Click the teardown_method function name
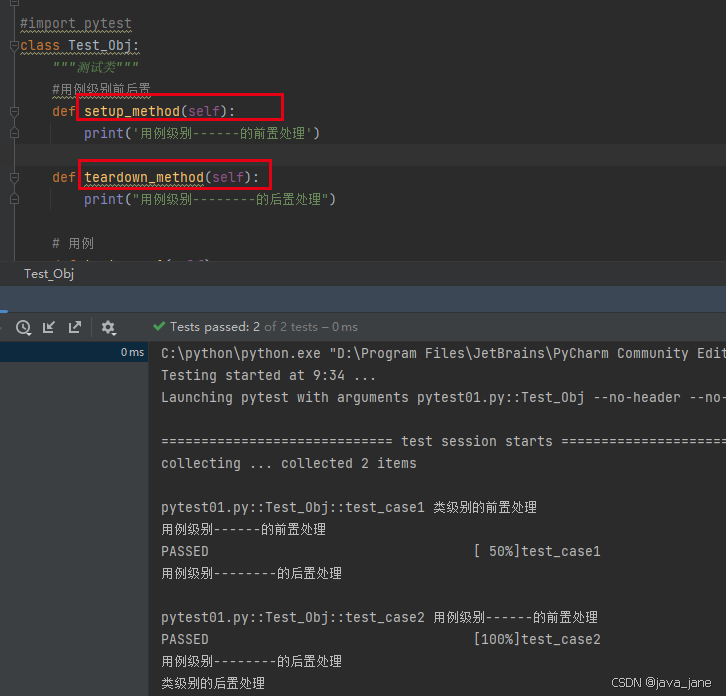The image size is (726, 696). click(x=144, y=177)
